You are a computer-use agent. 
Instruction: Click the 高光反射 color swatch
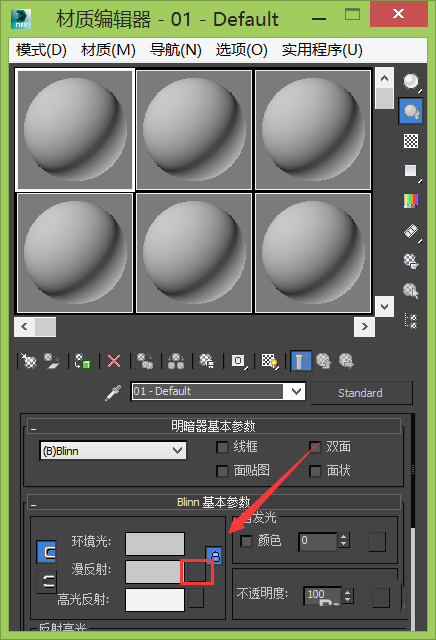click(x=155, y=600)
